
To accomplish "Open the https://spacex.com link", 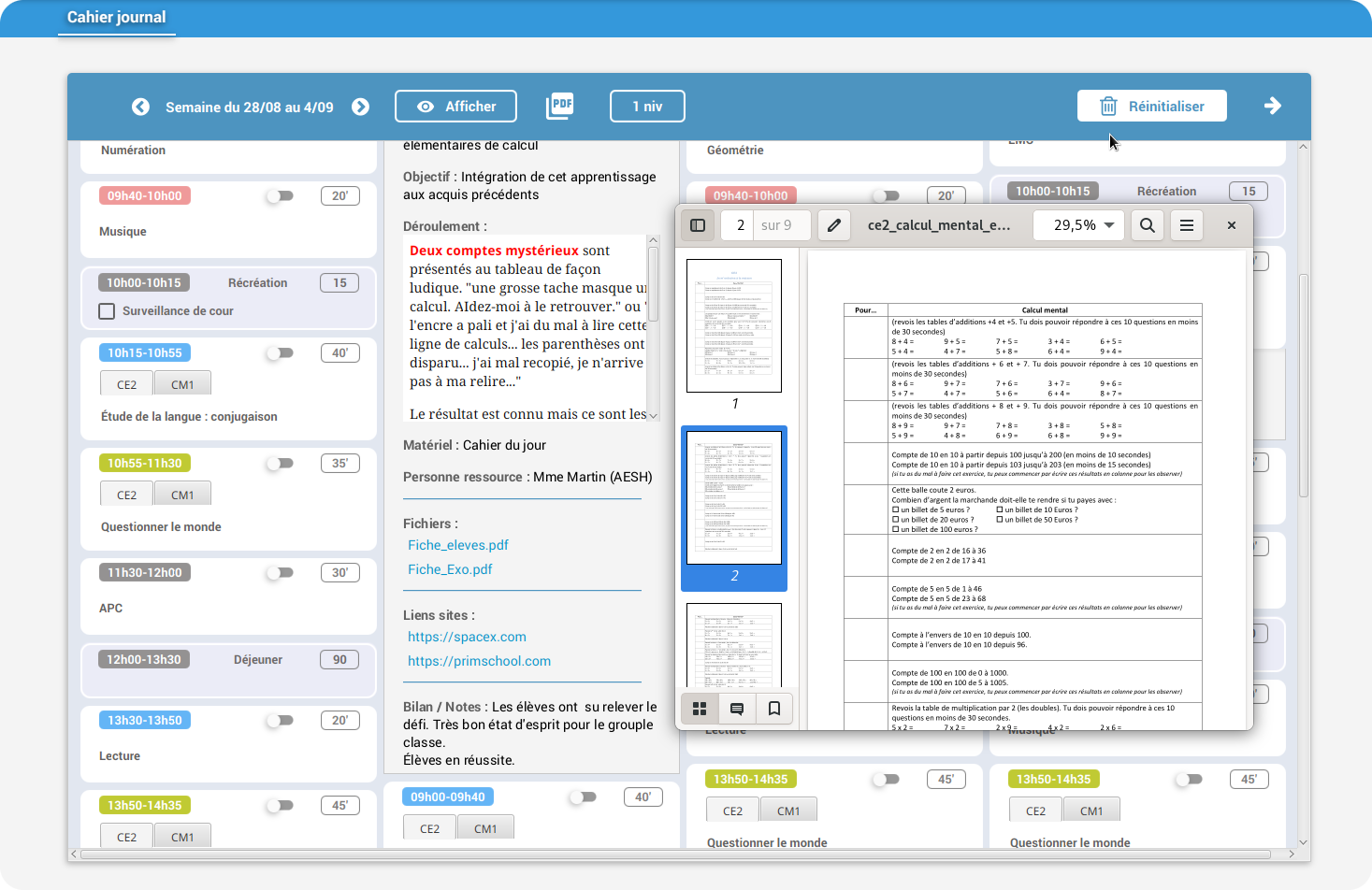I will point(467,637).
